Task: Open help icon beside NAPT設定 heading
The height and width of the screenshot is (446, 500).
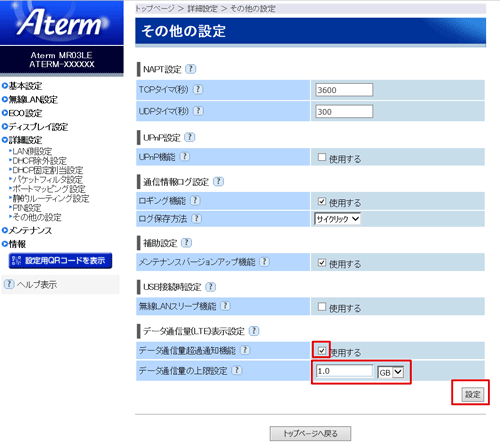Action: tap(191, 69)
